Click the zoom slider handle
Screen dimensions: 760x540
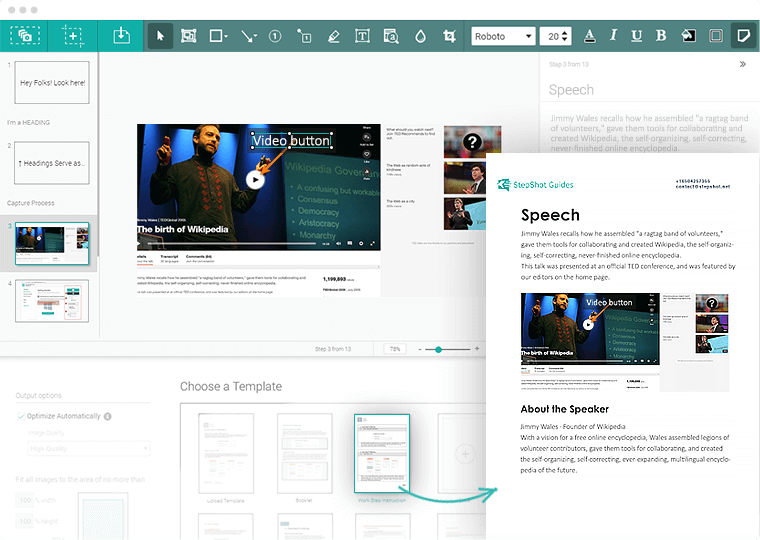(x=438, y=349)
